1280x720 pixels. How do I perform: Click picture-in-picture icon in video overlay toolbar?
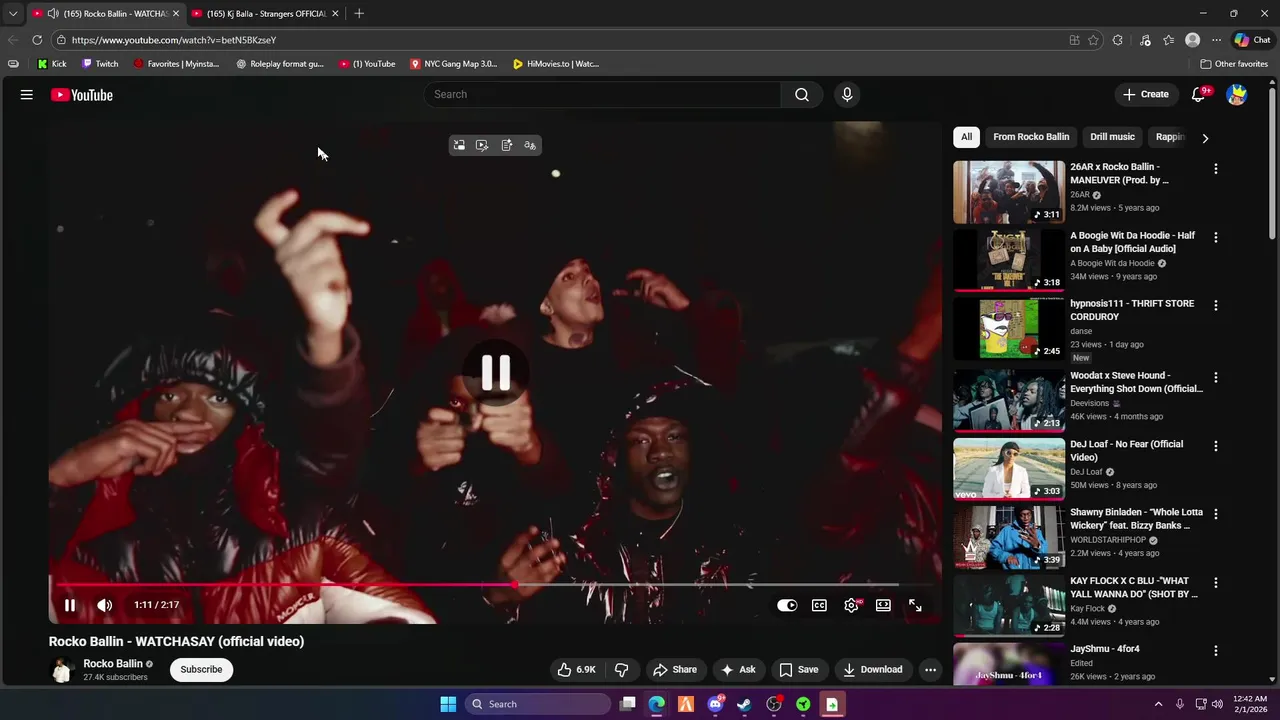[459, 145]
